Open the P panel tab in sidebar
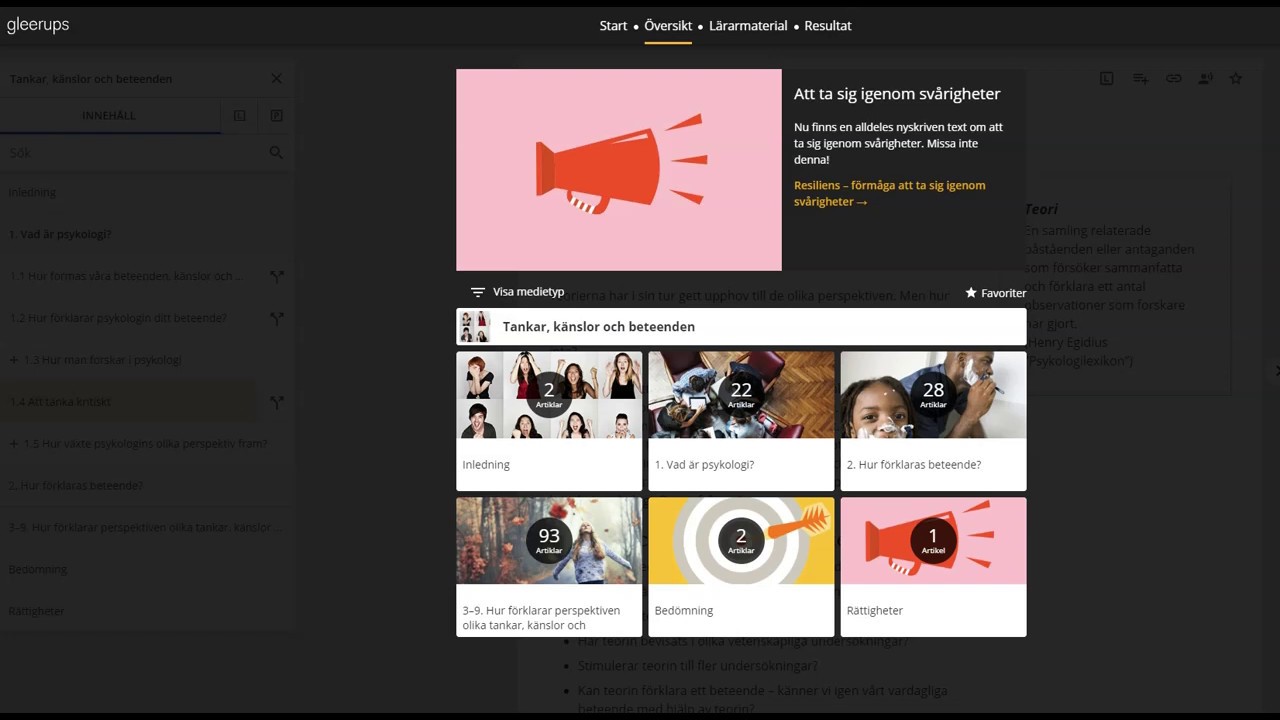1280x720 pixels. pos(277,116)
